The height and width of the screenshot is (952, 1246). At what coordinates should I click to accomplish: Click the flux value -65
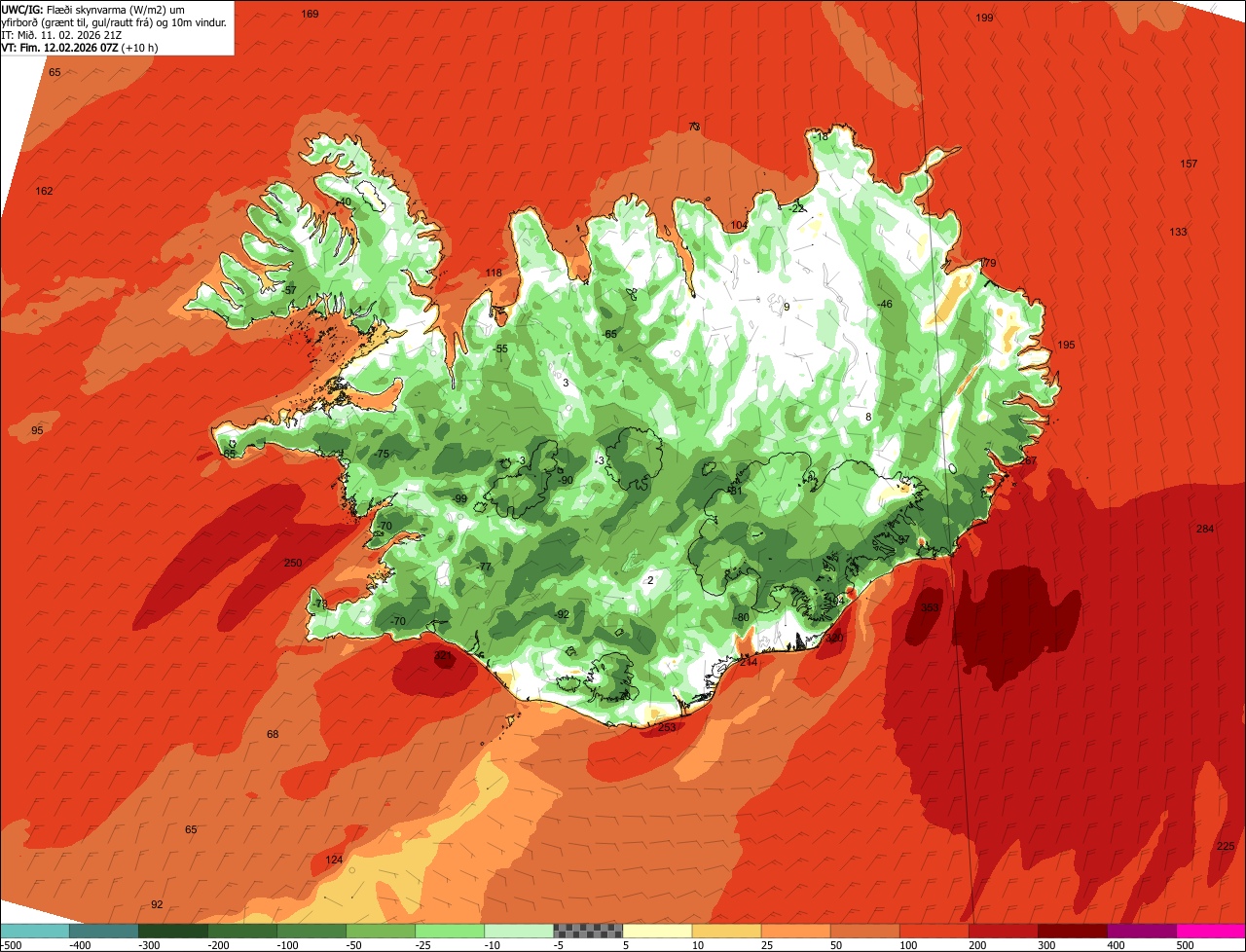tap(609, 334)
